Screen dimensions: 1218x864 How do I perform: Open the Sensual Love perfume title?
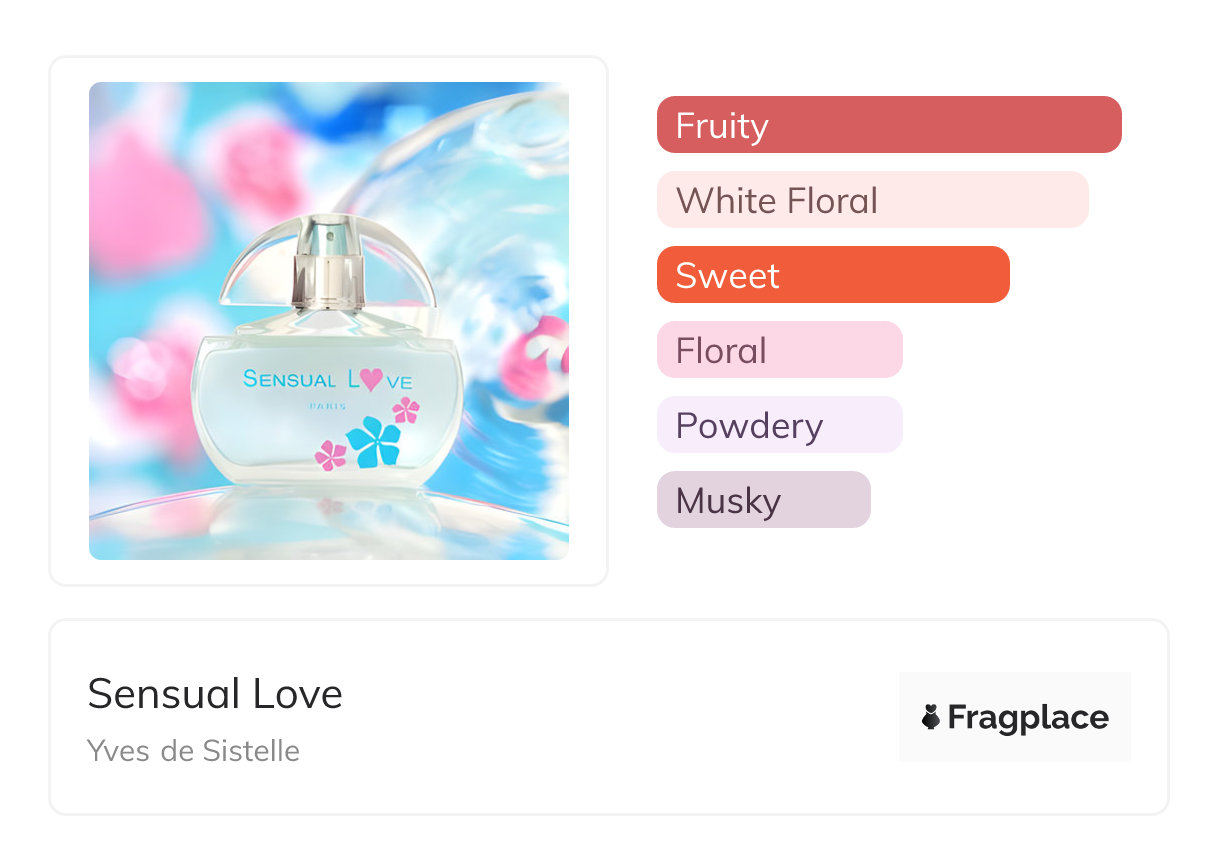[215, 694]
